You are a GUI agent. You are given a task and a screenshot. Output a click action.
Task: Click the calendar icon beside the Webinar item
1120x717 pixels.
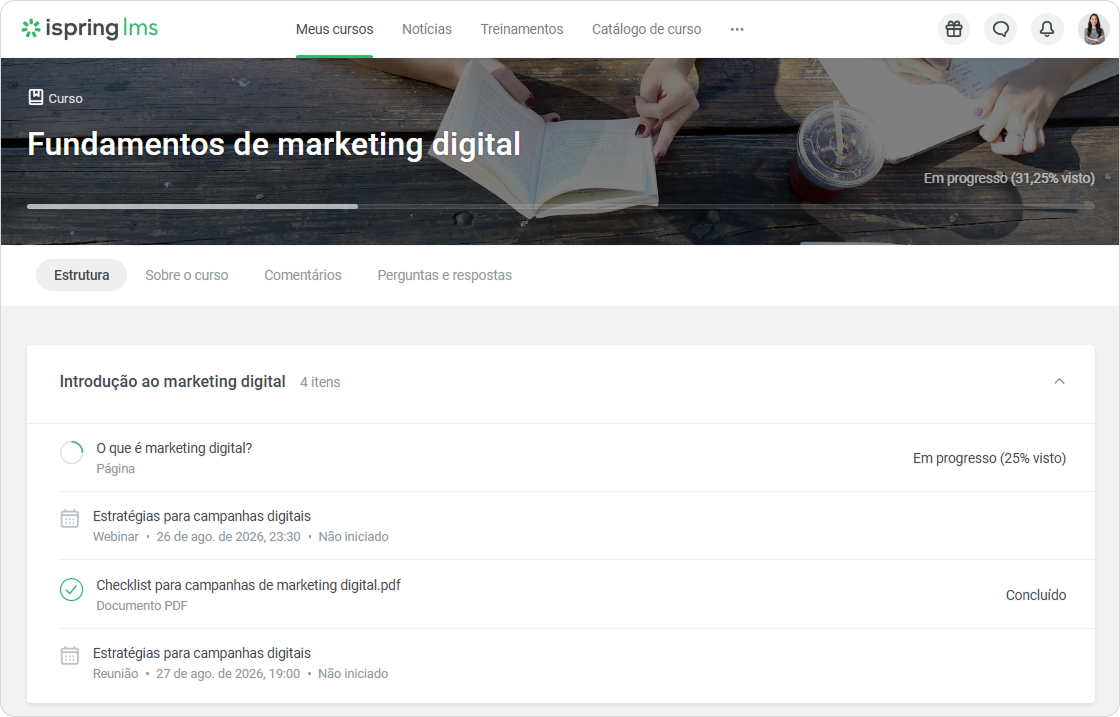tap(70, 518)
